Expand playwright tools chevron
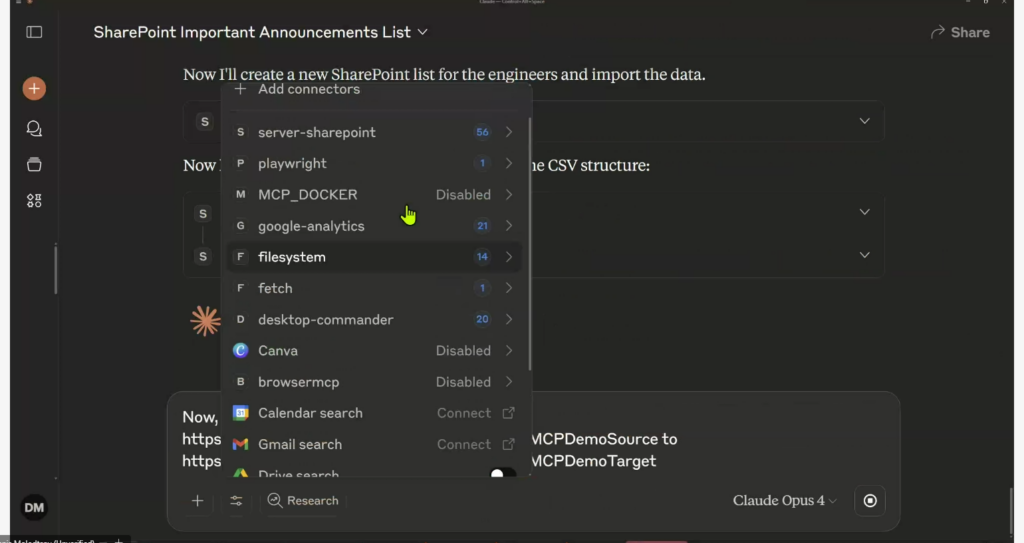The width and height of the screenshot is (1024, 543). point(509,163)
